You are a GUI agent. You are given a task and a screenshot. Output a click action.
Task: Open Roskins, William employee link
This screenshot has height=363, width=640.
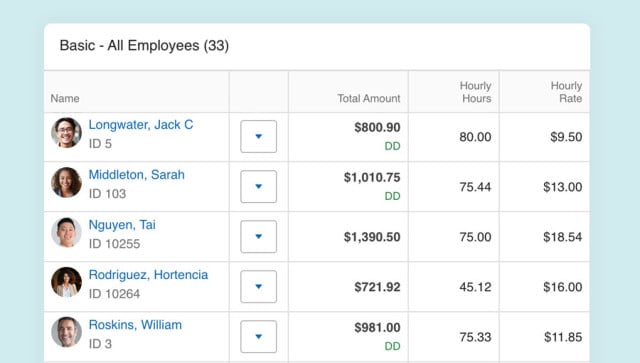[x=135, y=325]
